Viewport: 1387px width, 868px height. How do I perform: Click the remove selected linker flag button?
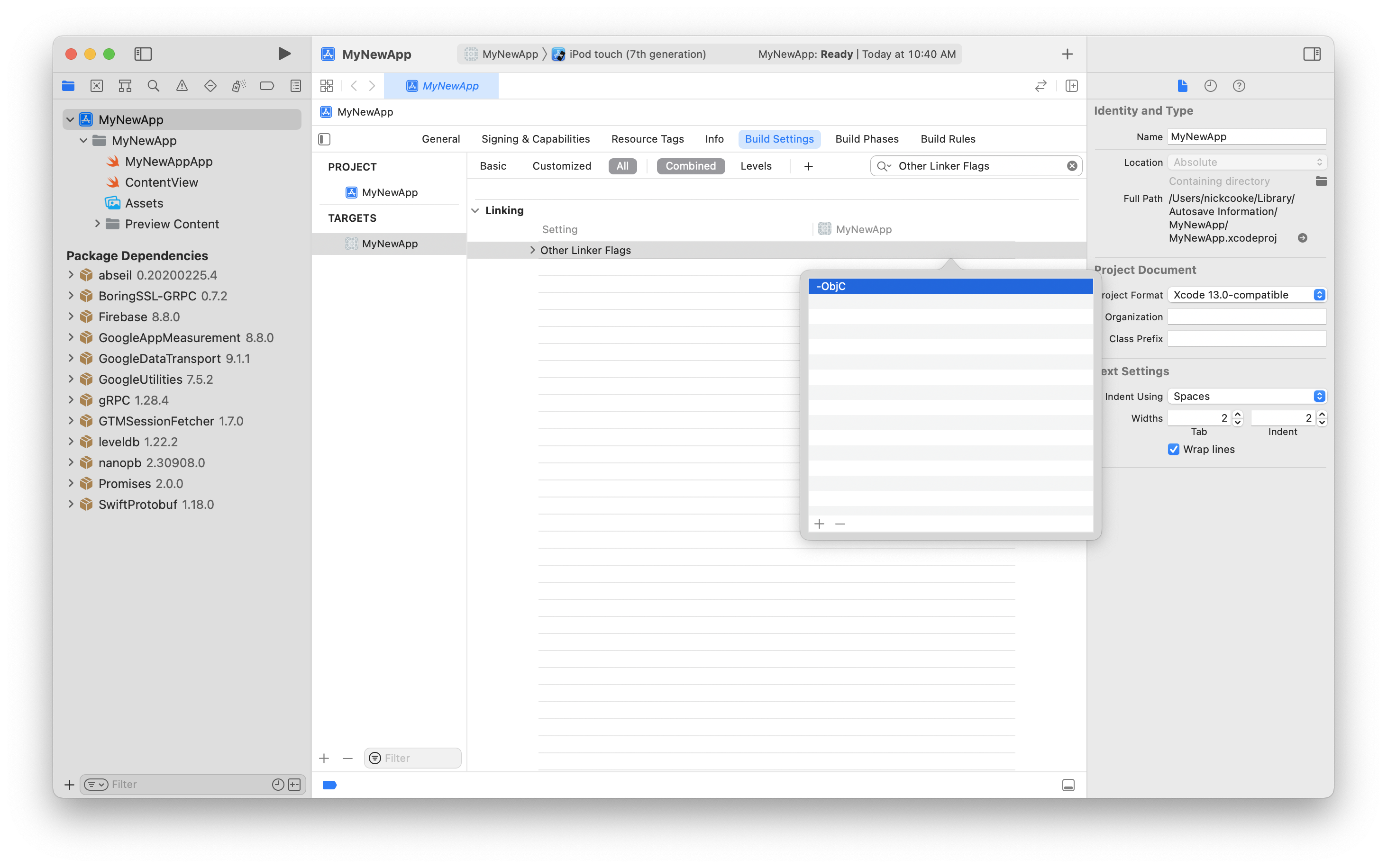coord(840,523)
